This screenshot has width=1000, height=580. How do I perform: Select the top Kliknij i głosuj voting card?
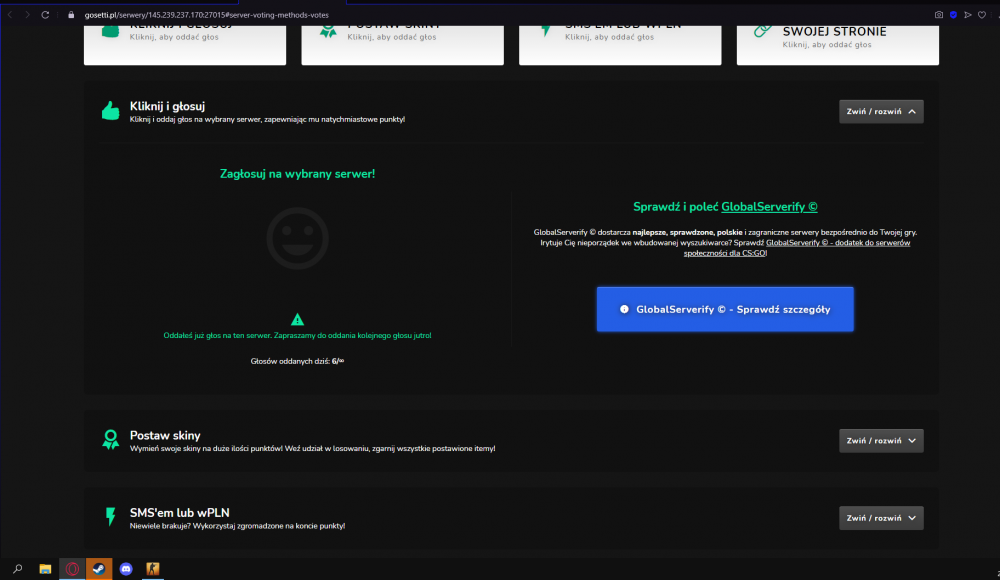tap(185, 45)
